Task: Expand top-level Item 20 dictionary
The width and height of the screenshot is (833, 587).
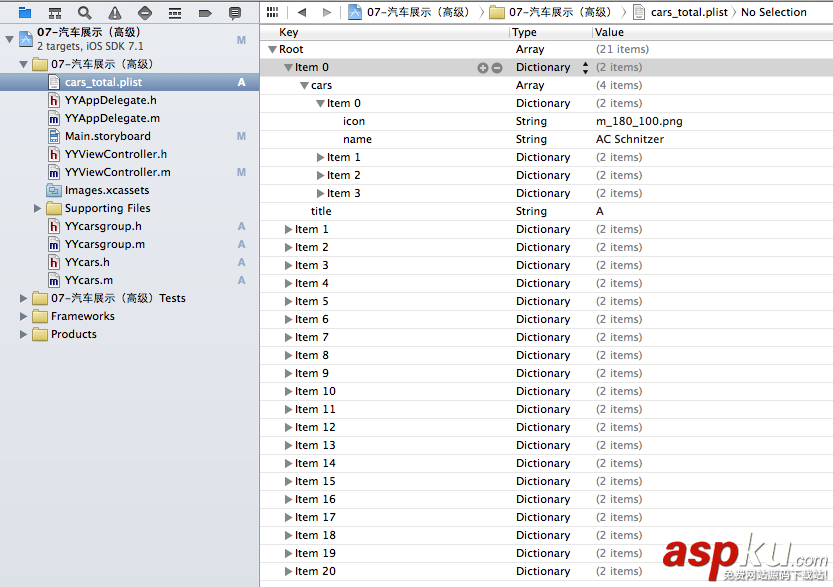Action: pyautogui.click(x=288, y=572)
